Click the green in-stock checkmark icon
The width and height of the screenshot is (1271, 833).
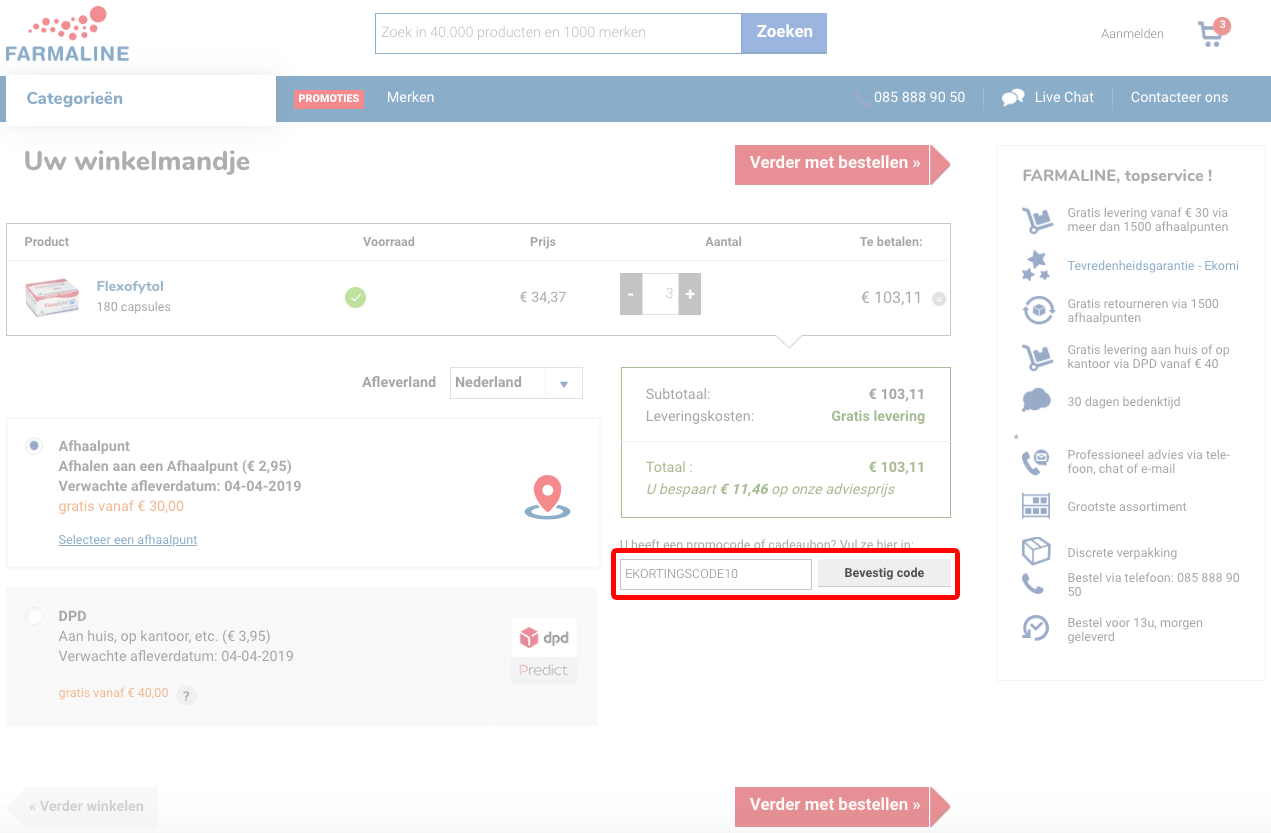[x=355, y=297]
